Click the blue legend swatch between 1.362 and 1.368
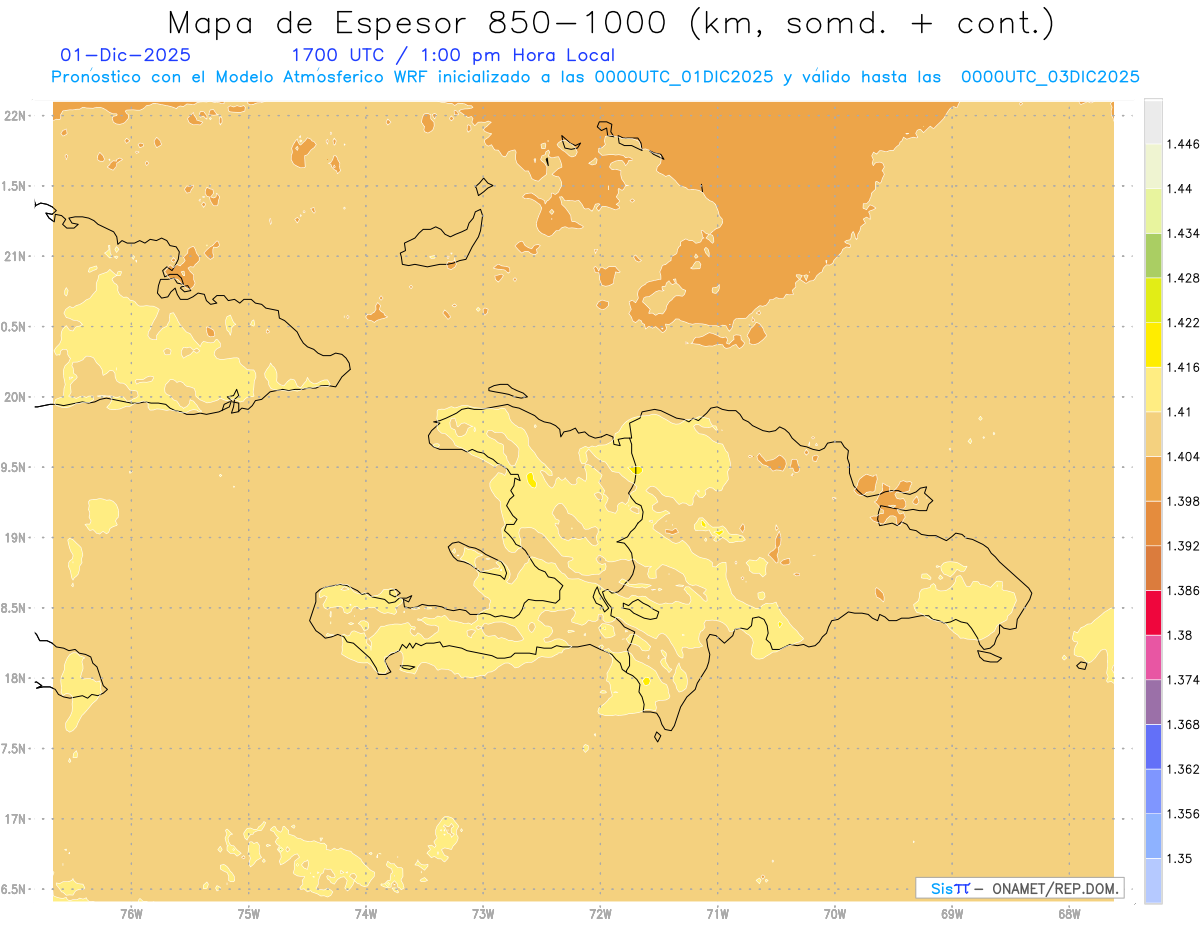1200x927 pixels. 1153,747
